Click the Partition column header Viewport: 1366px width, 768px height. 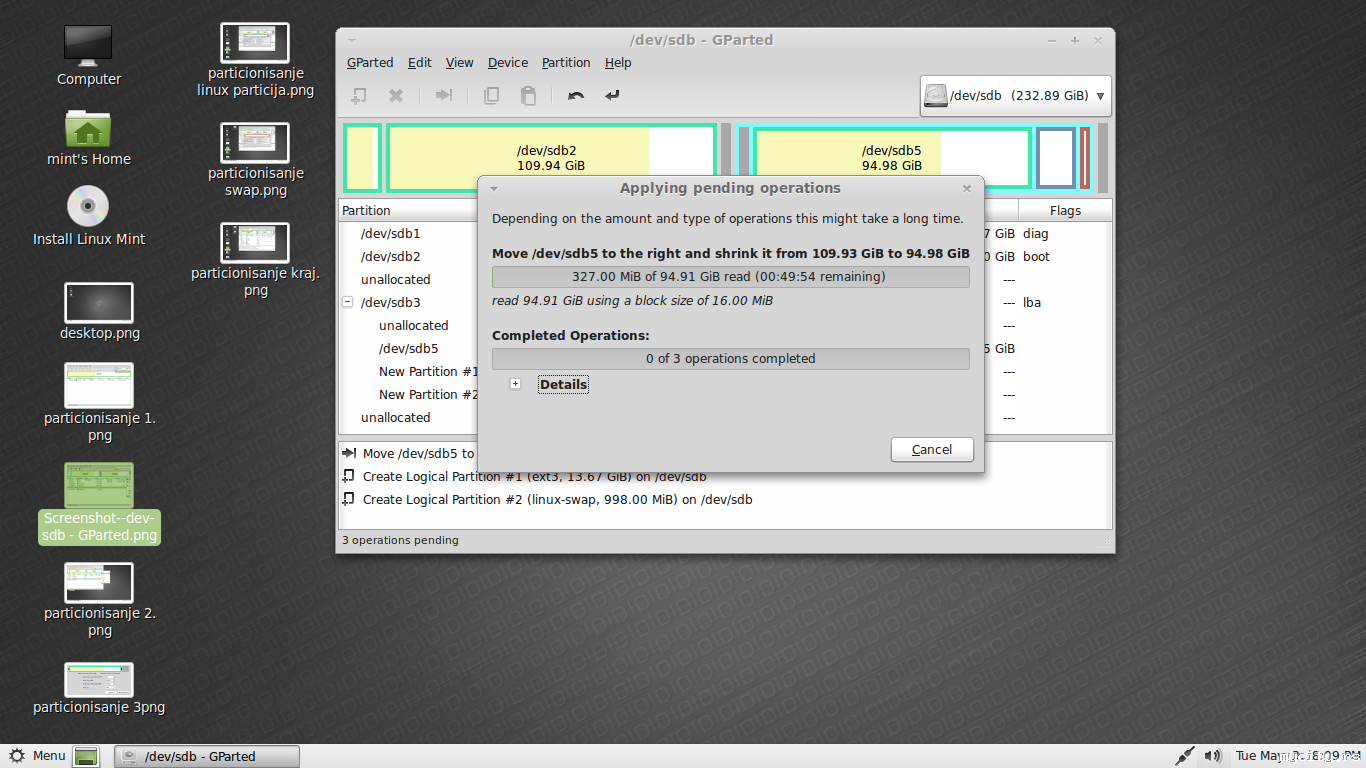click(x=408, y=210)
